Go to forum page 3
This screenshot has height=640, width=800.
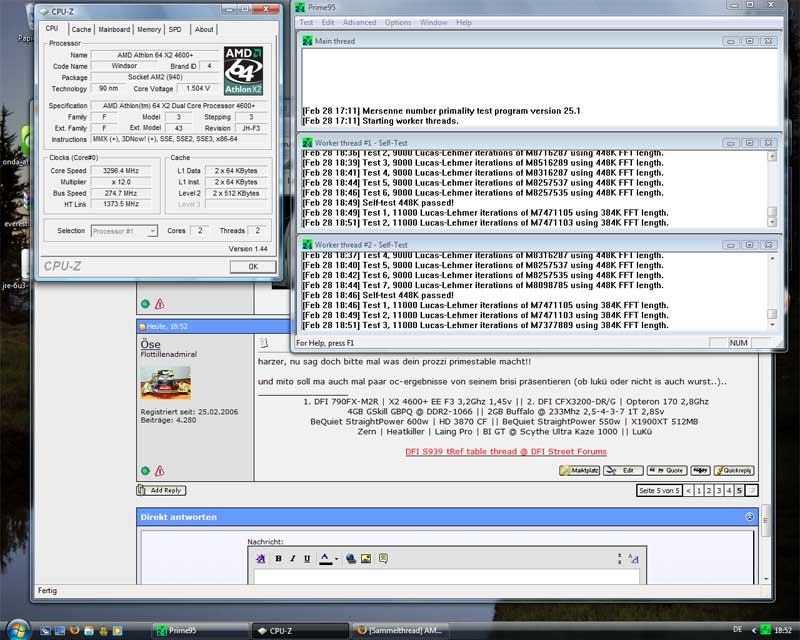point(719,490)
